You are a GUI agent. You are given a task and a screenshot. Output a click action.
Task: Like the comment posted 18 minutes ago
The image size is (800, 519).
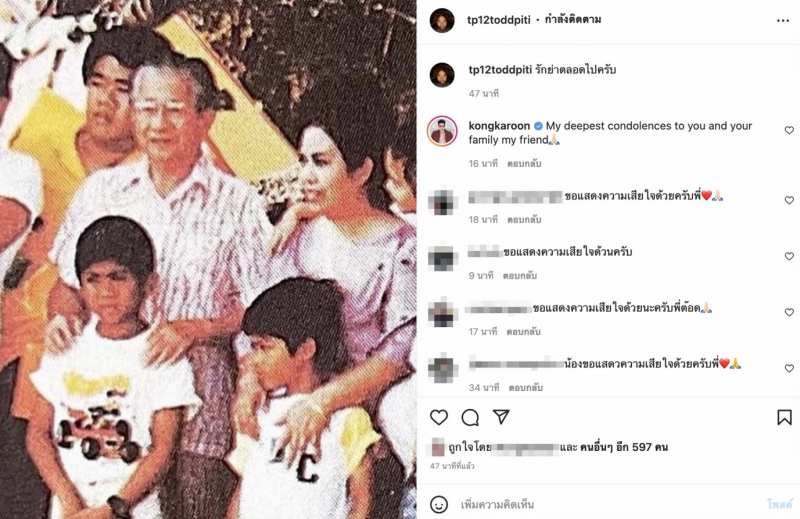click(x=789, y=201)
